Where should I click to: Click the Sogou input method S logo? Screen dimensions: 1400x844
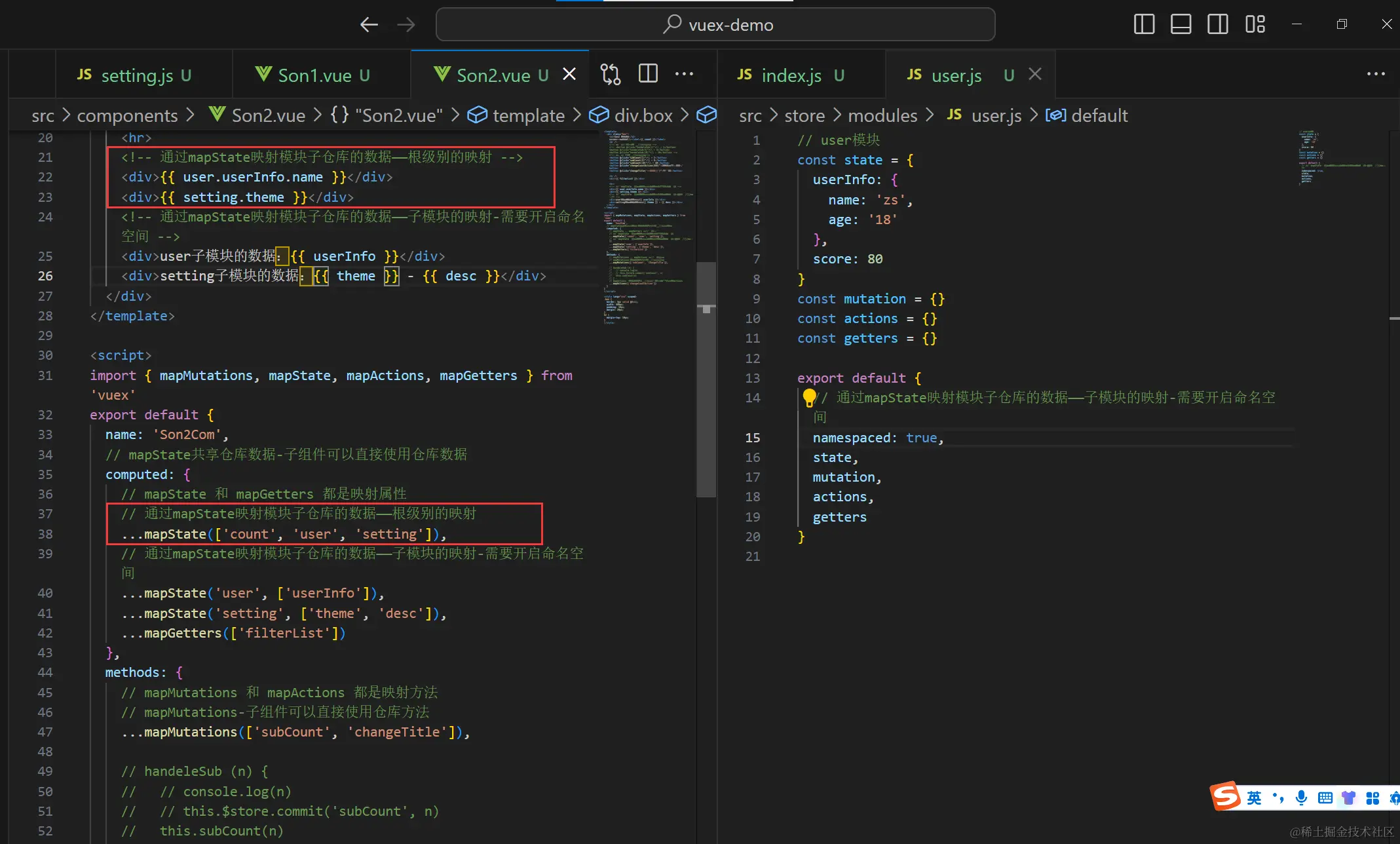click(1225, 797)
